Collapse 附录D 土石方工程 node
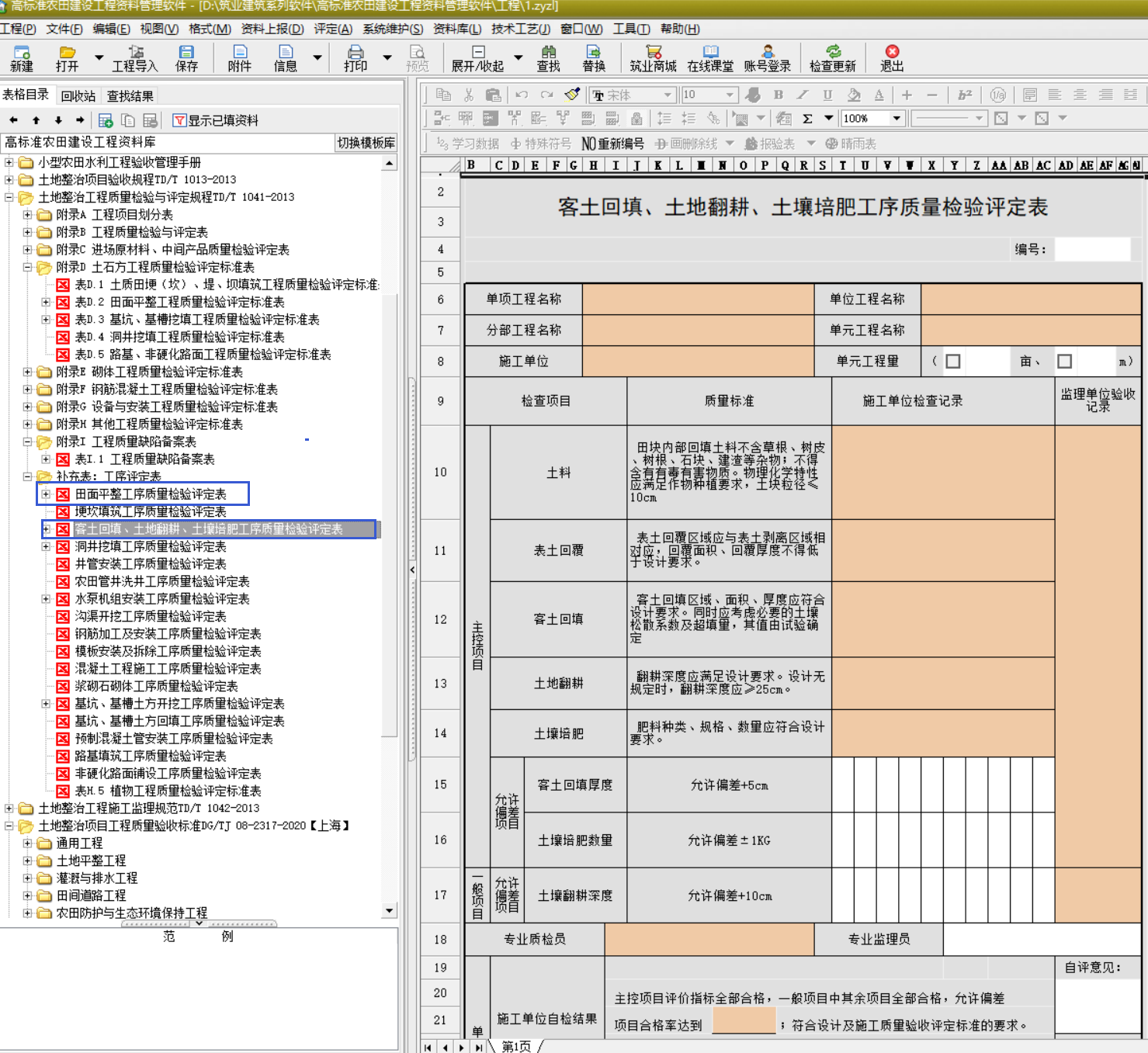 [28, 267]
